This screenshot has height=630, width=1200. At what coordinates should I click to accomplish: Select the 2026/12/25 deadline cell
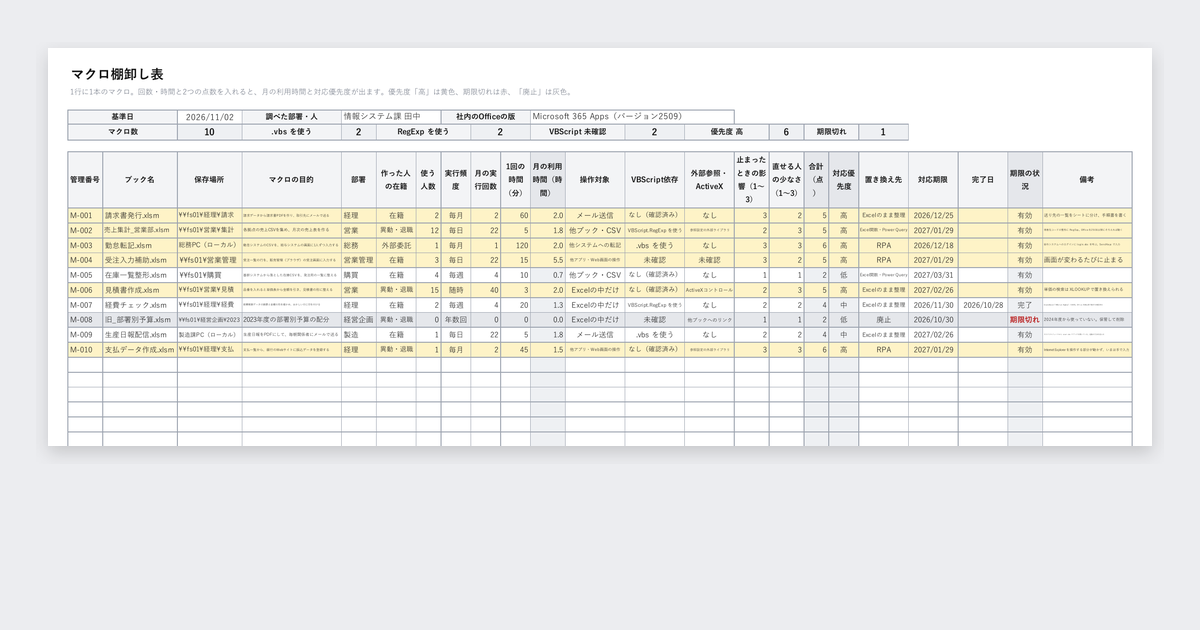point(933,215)
